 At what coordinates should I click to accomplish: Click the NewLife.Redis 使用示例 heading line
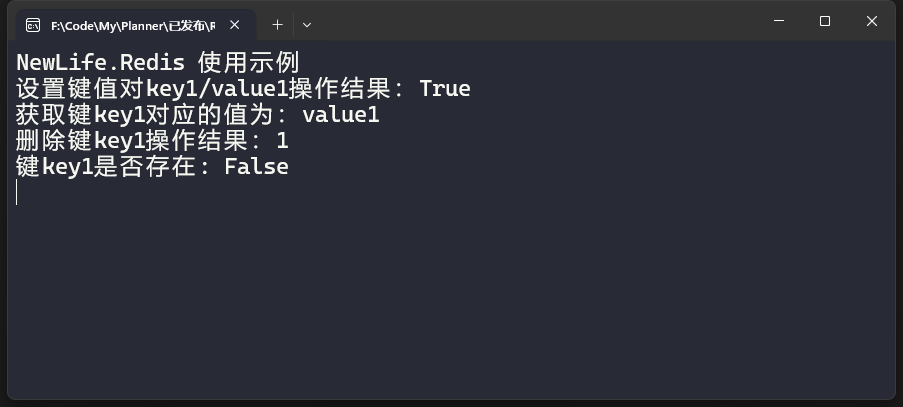pos(157,62)
